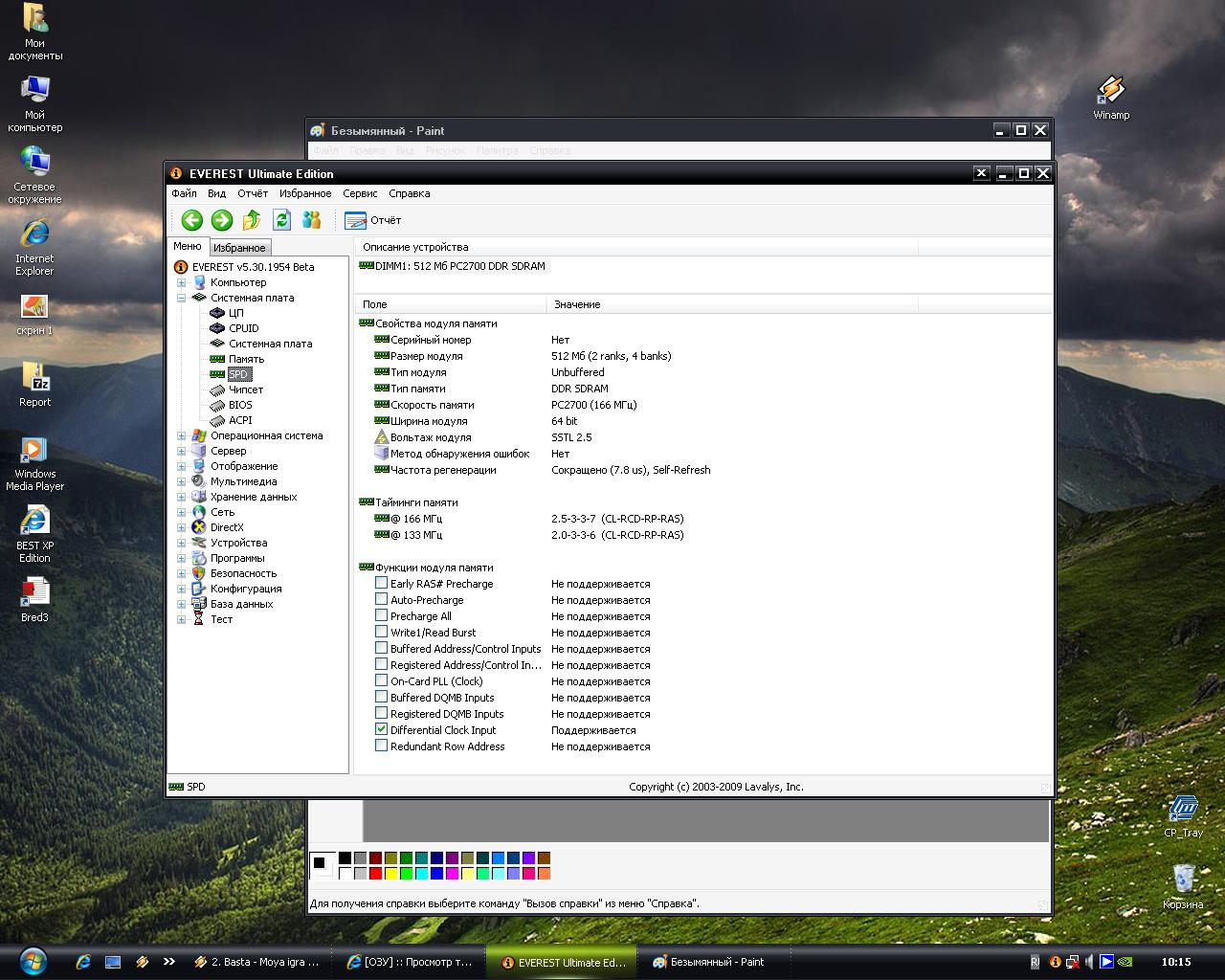Open Сервис menu in EVEREST
1225x980 pixels.
360,193
